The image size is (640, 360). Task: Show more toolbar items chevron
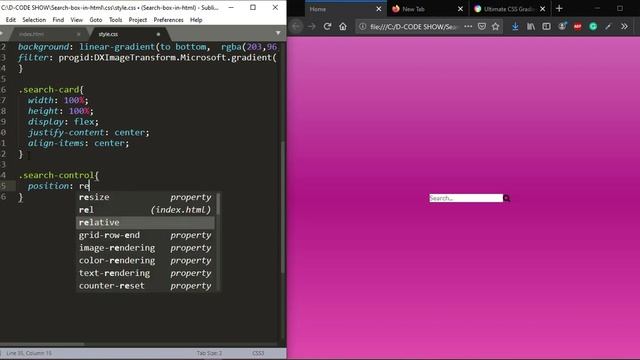click(x=624, y=27)
